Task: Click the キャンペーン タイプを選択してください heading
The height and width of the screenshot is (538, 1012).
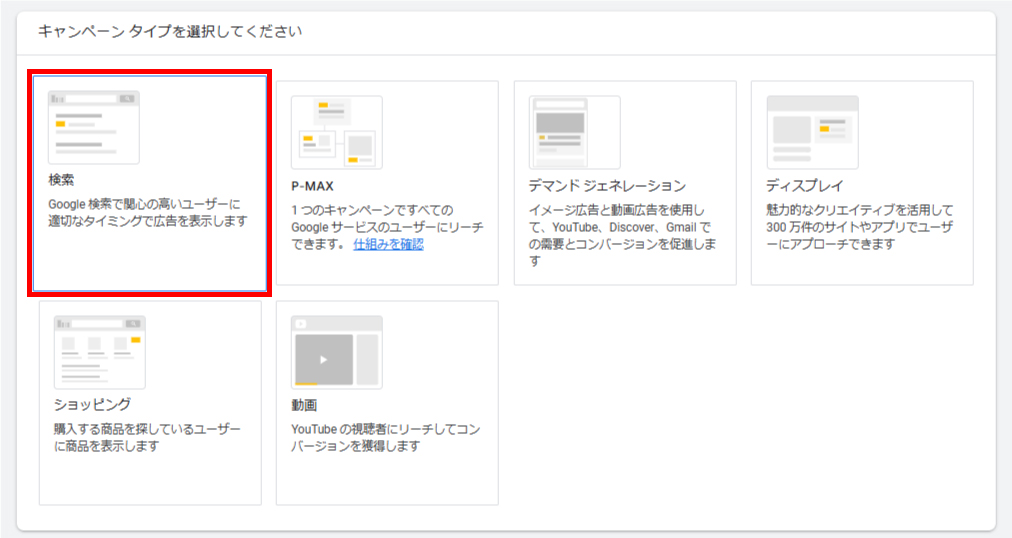Action: tap(170, 32)
